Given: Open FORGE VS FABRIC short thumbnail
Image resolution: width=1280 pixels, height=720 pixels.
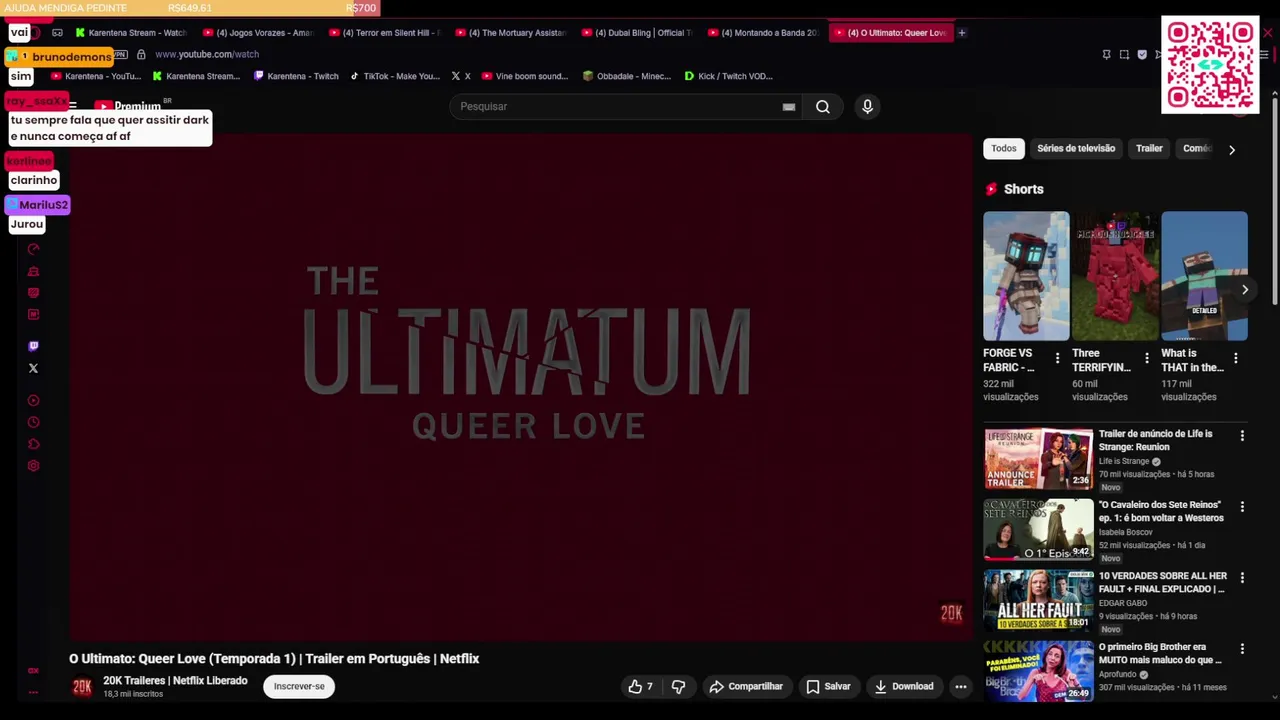Looking at the screenshot, I should (x=1026, y=276).
